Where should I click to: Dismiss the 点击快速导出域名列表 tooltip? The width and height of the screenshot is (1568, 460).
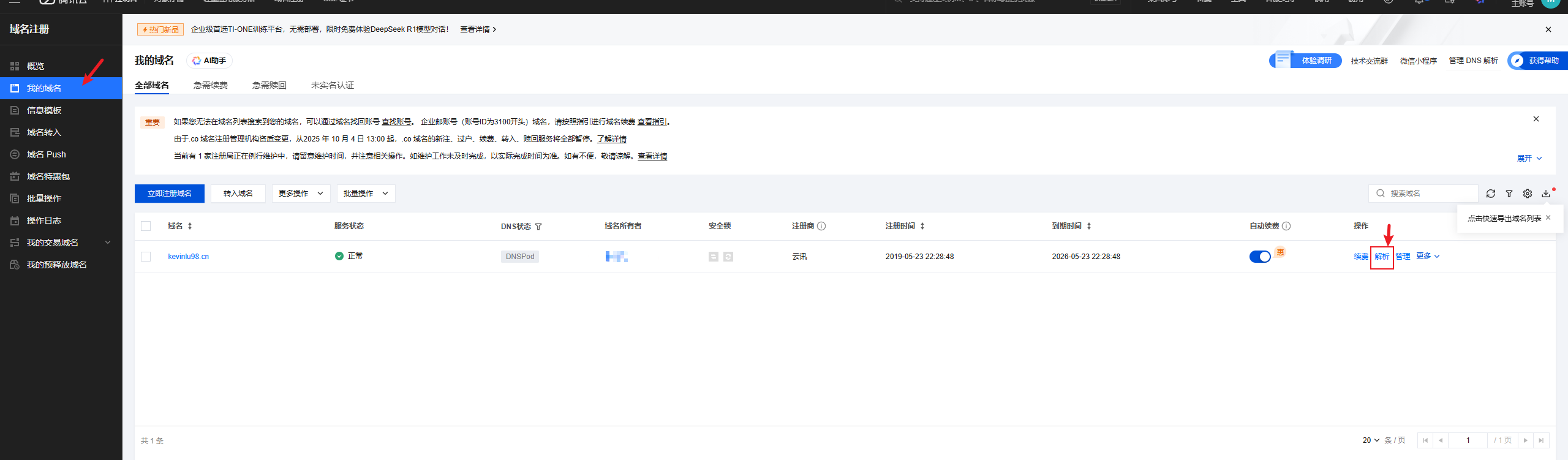coord(1548,217)
